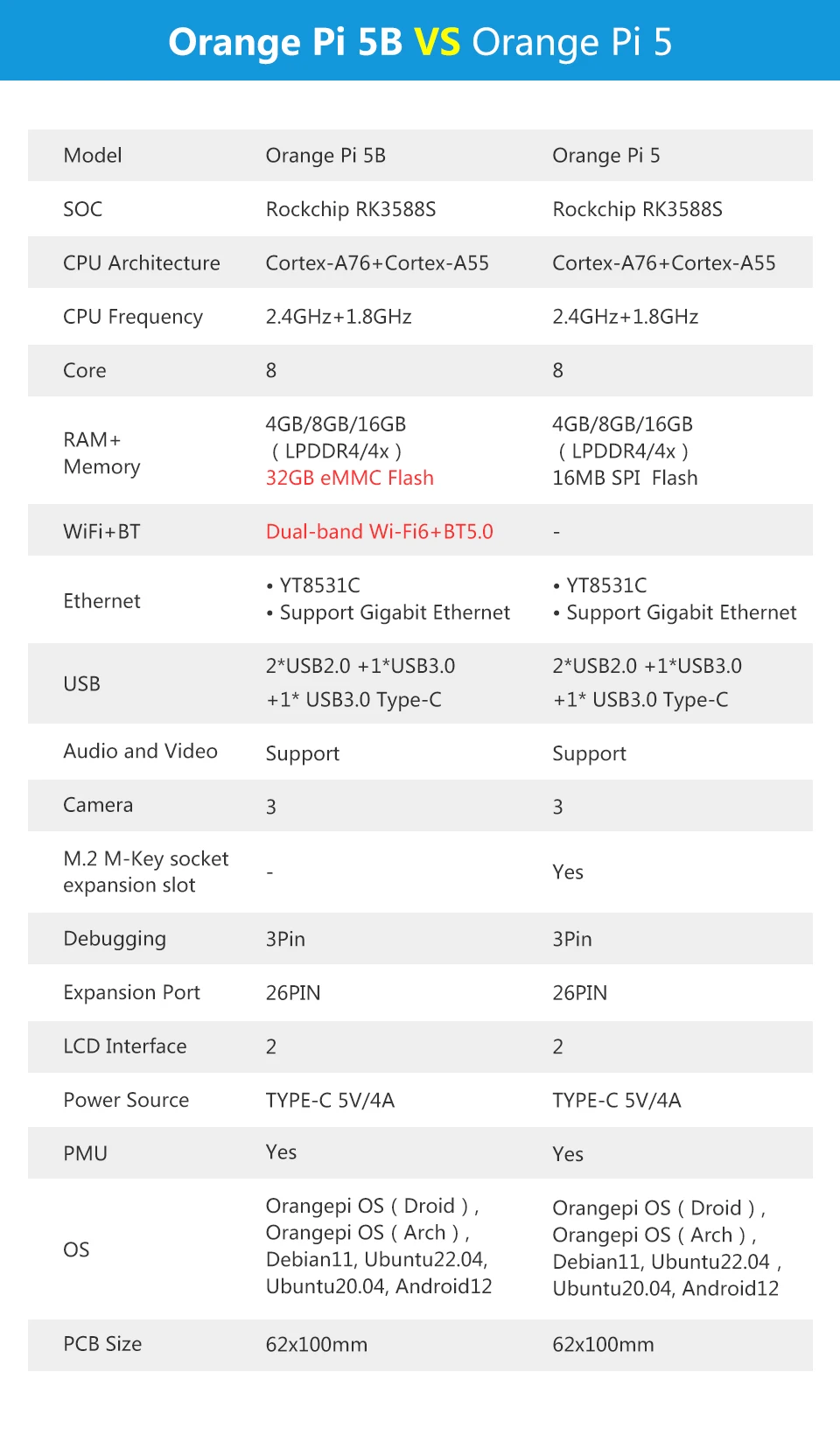Click the 'WiFi+BT' row label

pyautogui.click(x=101, y=531)
